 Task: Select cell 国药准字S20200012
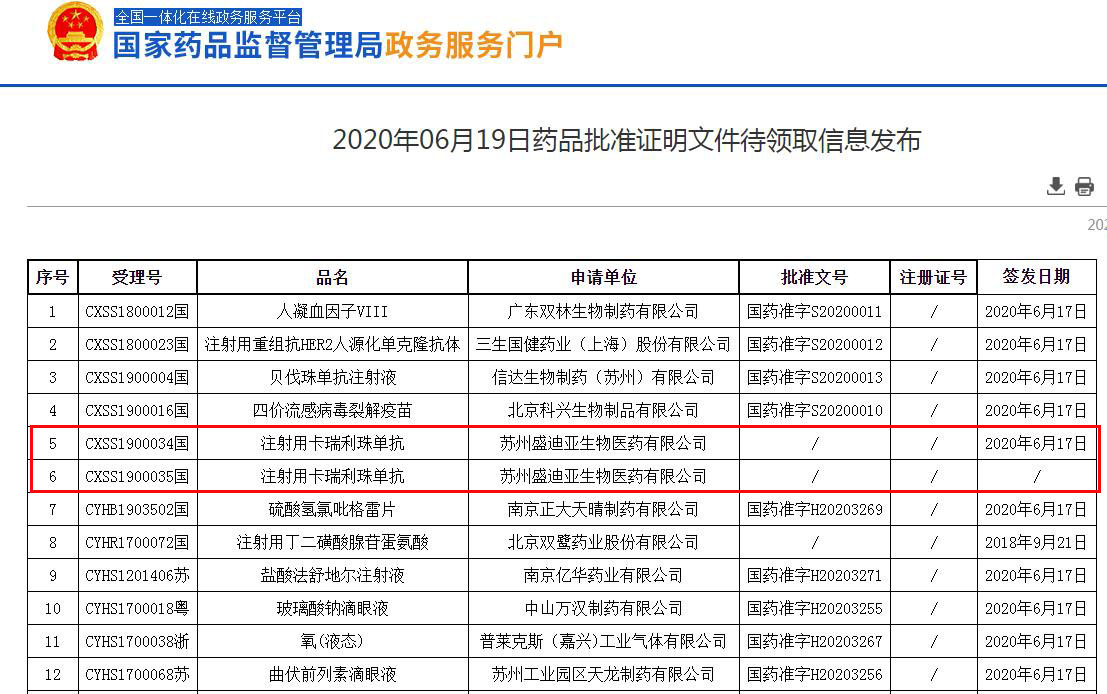[815, 345]
